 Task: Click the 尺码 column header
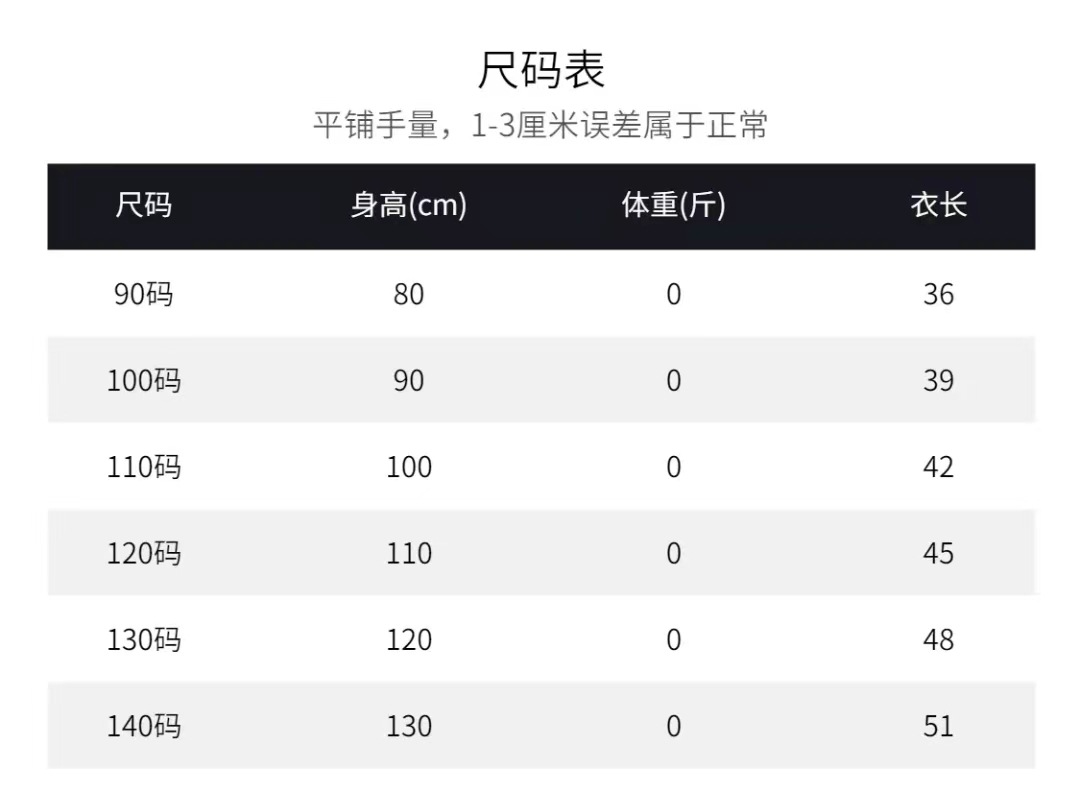point(144,206)
